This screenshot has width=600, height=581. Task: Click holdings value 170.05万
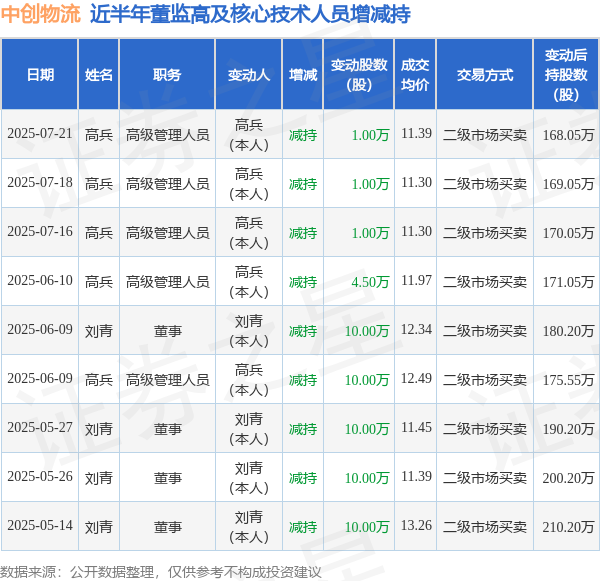point(569,233)
